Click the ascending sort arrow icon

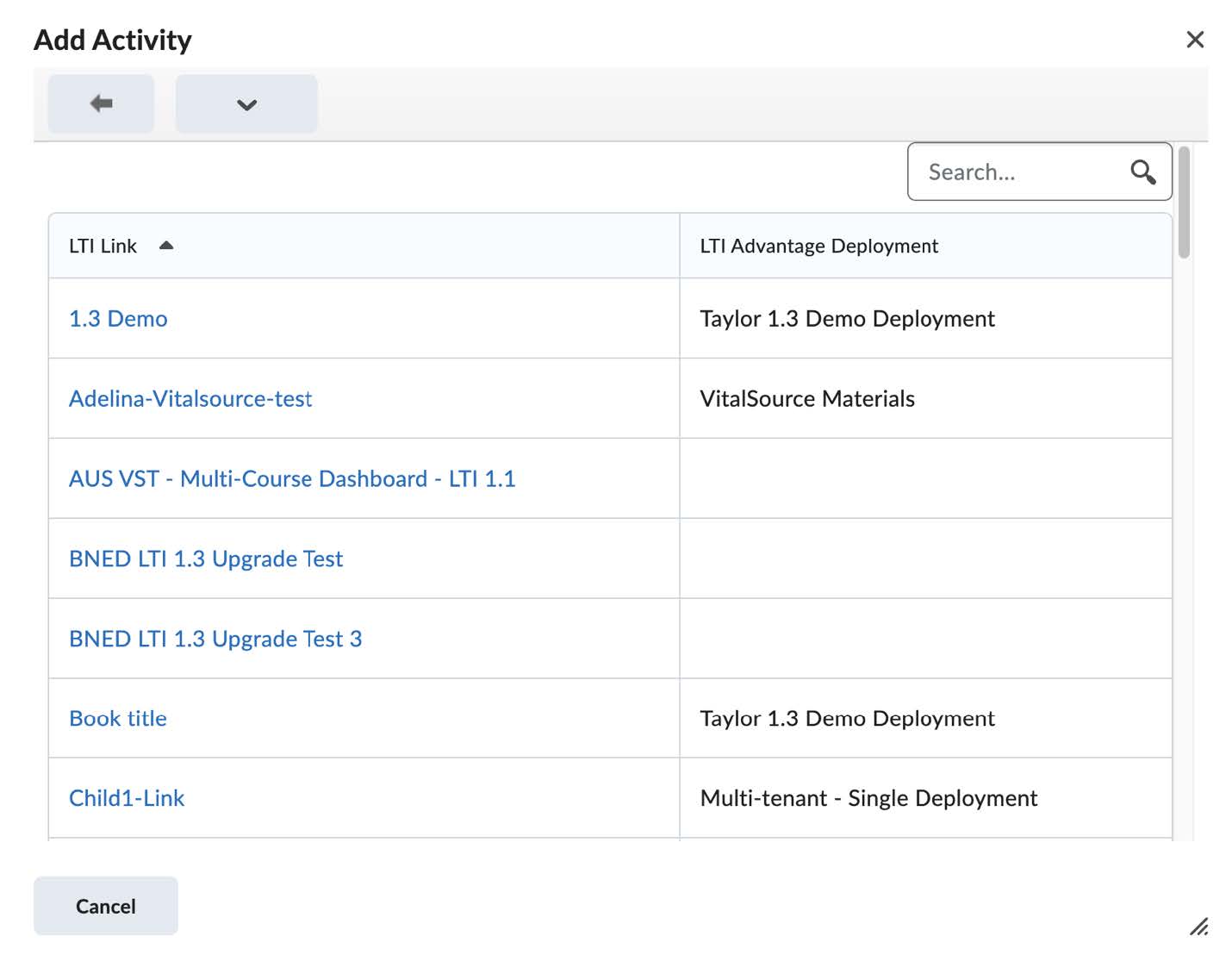pos(166,246)
